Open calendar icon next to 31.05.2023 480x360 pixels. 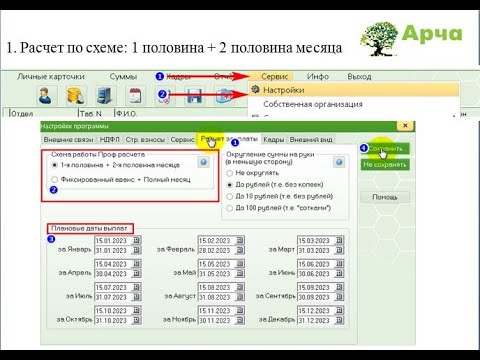[x=240, y=273]
